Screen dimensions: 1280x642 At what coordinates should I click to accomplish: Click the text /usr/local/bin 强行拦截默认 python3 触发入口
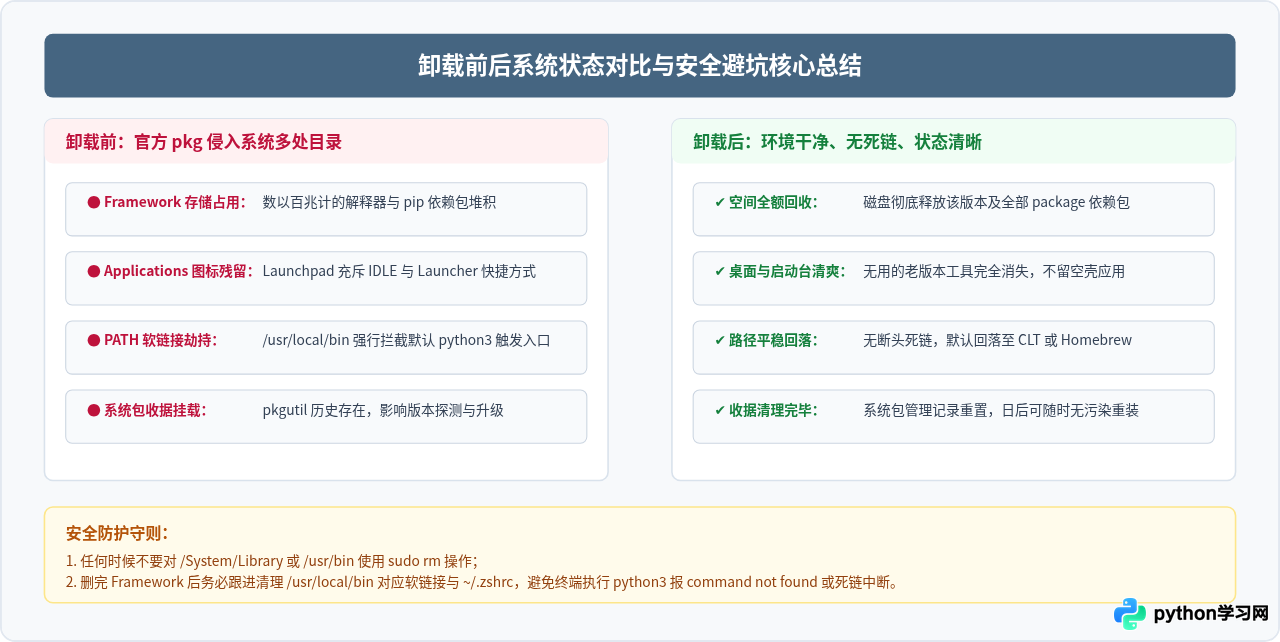tap(407, 340)
